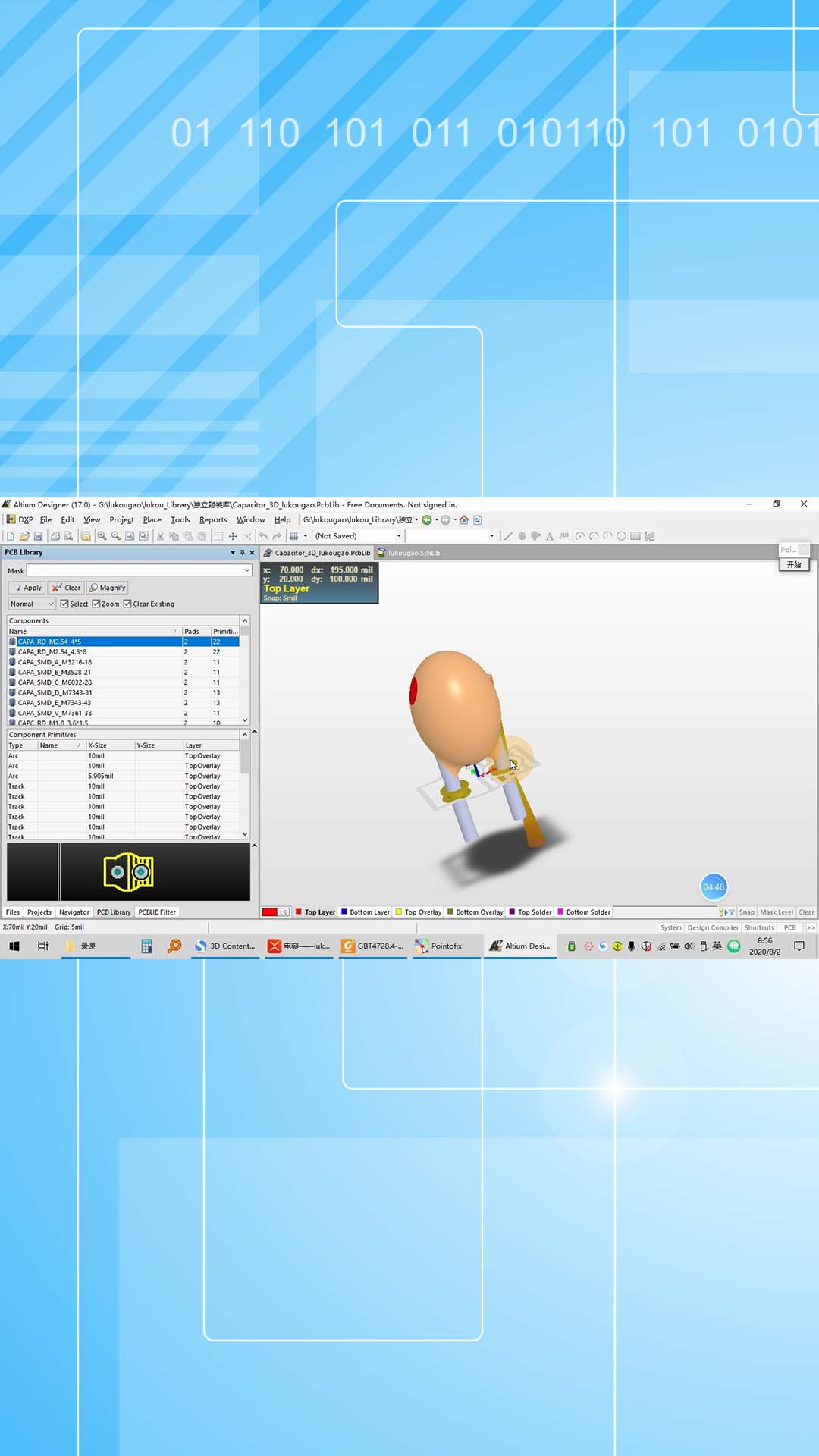The image size is (819, 1456).
Task: Pin the PCB Library panel
Action: pos(243,552)
